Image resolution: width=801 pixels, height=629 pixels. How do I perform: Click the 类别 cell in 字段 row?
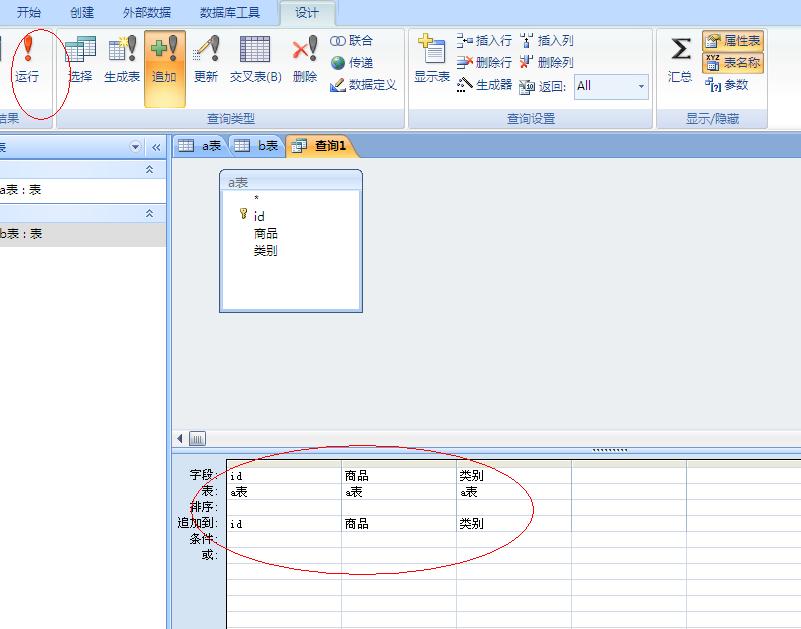pos(514,476)
